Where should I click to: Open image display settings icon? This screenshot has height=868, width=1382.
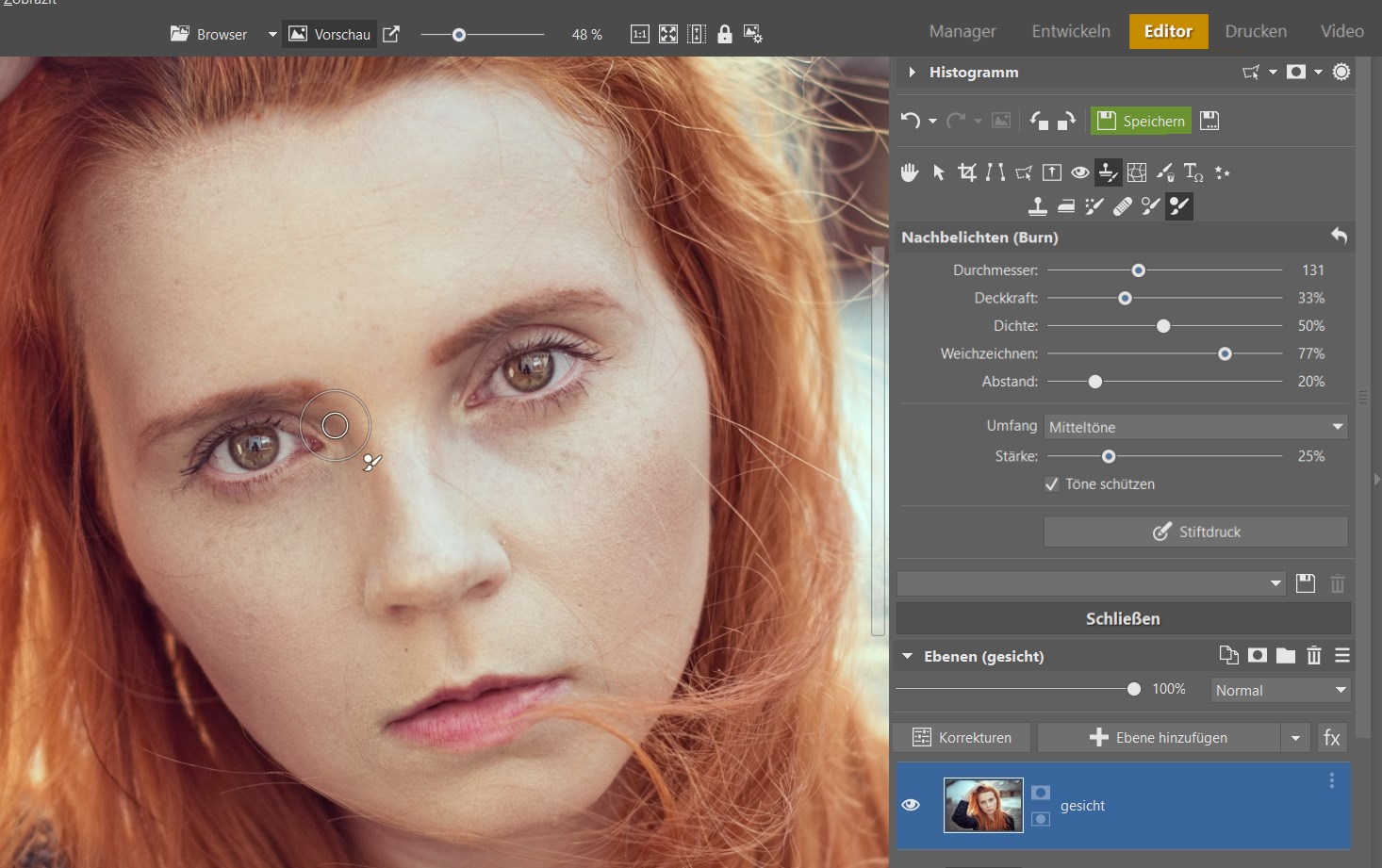pos(752,35)
